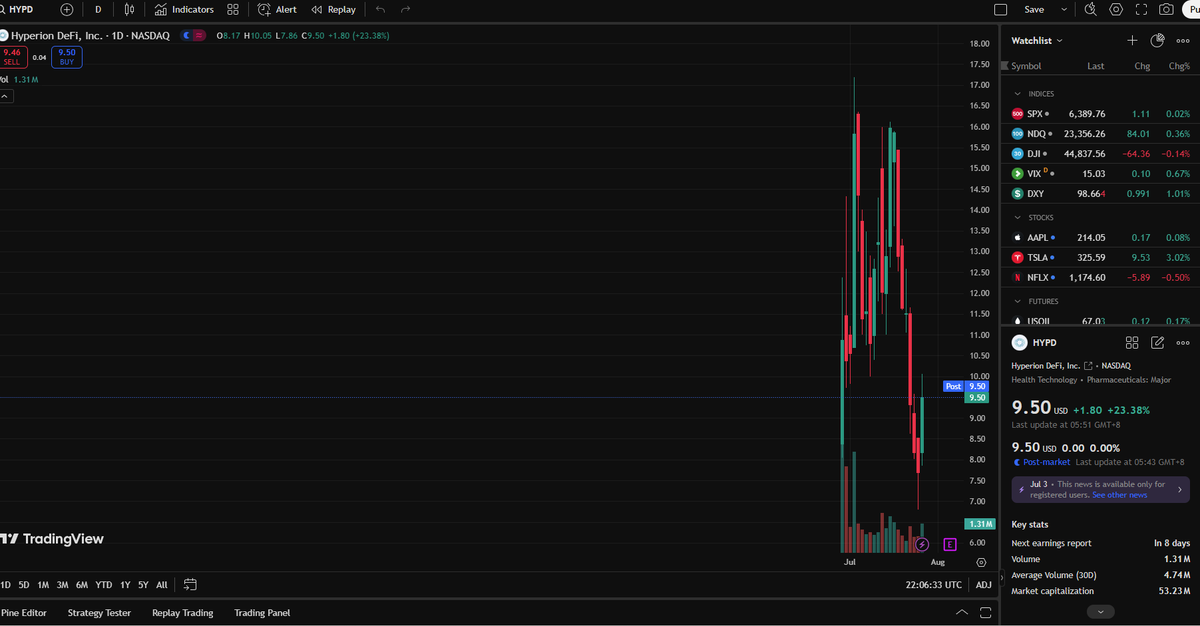Set the chart range to All
The image size is (1200, 626).
click(x=162, y=585)
